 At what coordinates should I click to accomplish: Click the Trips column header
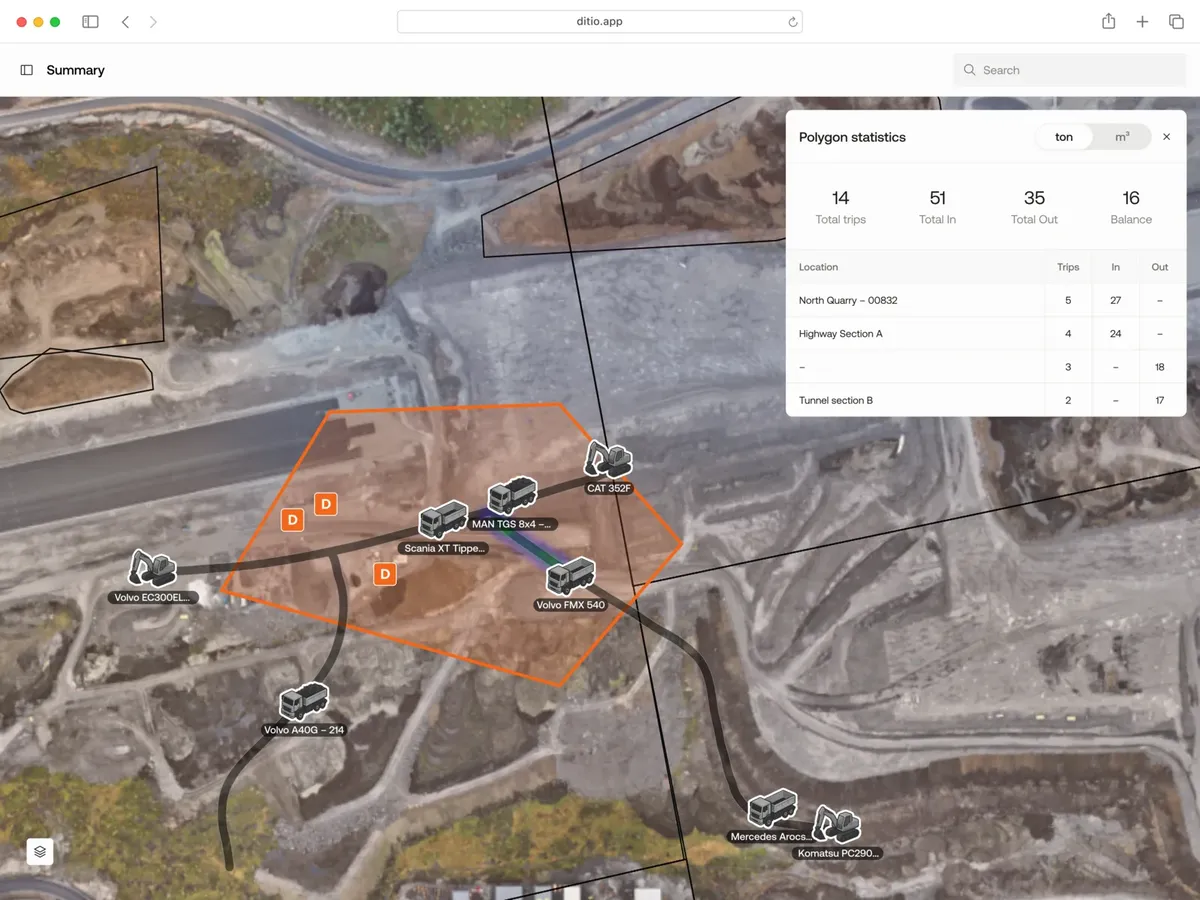pyautogui.click(x=1068, y=267)
